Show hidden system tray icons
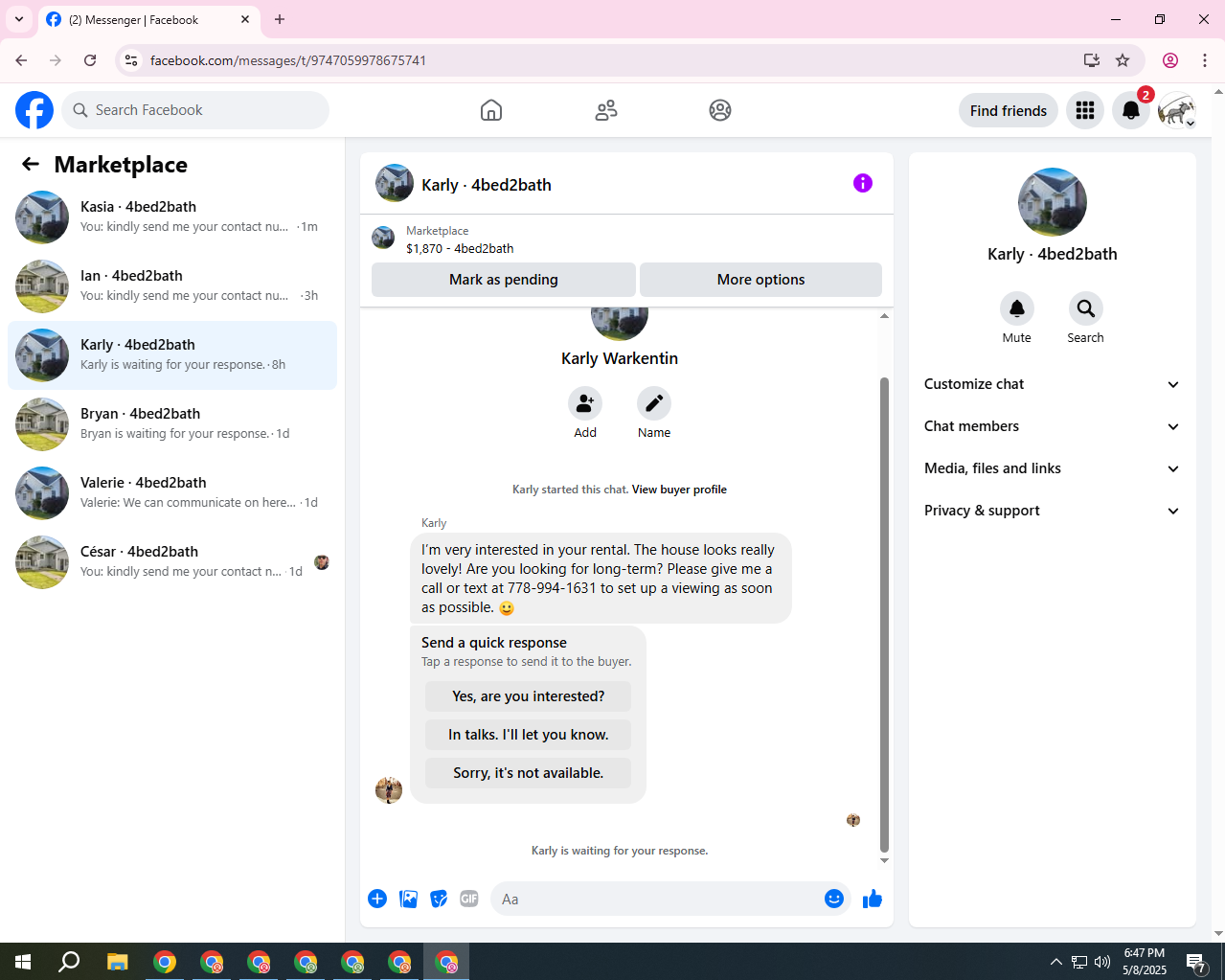1225x980 pixels. click(1055, 962)
